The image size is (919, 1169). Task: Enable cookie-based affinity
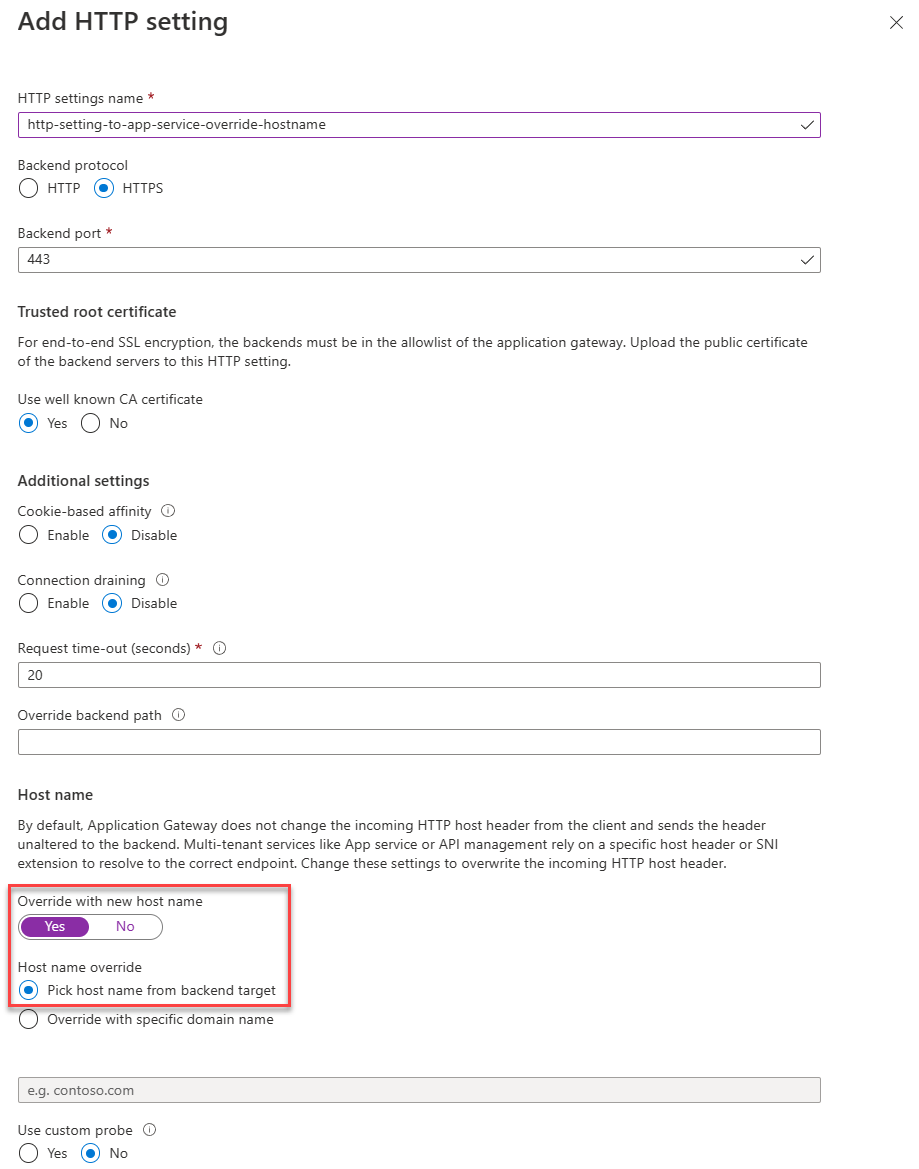[x=28, y=535]
